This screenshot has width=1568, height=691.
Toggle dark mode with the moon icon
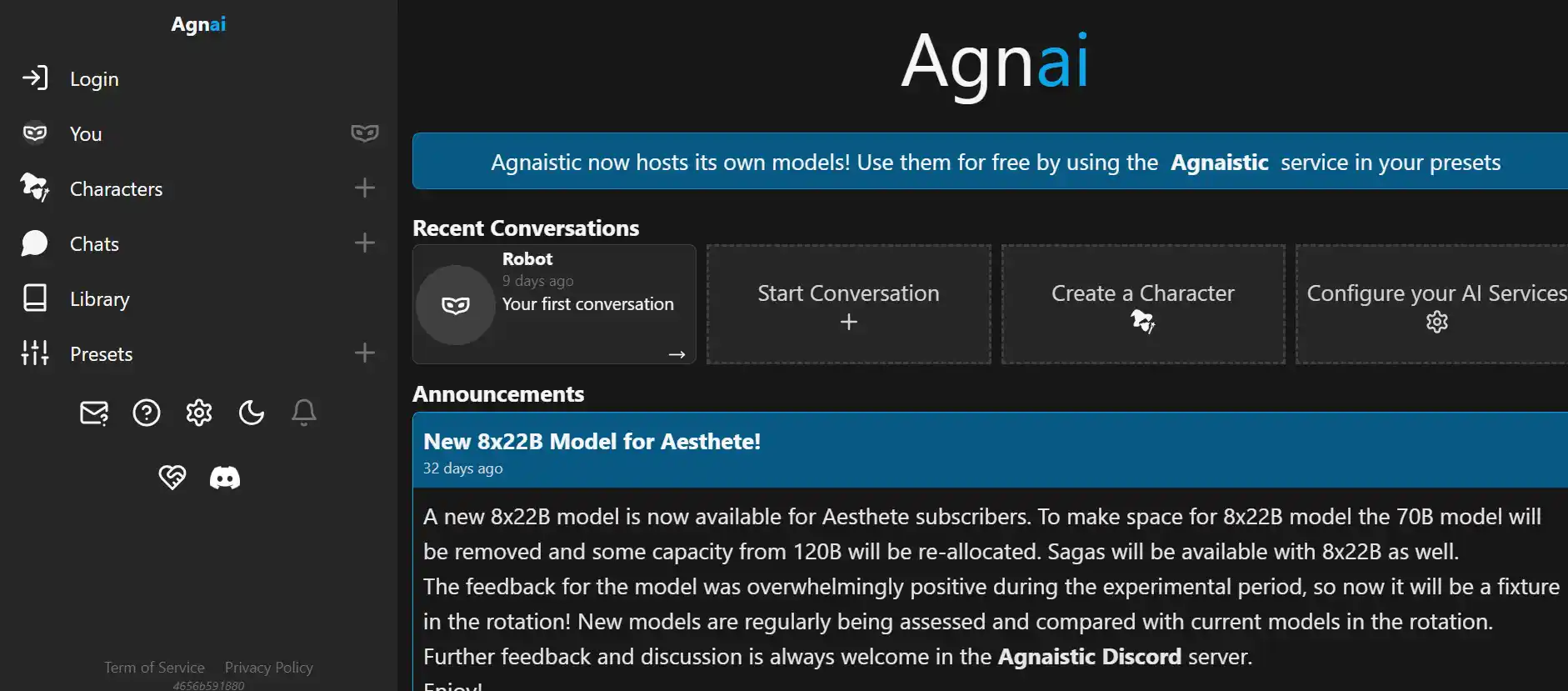click(x=252, y=412)
